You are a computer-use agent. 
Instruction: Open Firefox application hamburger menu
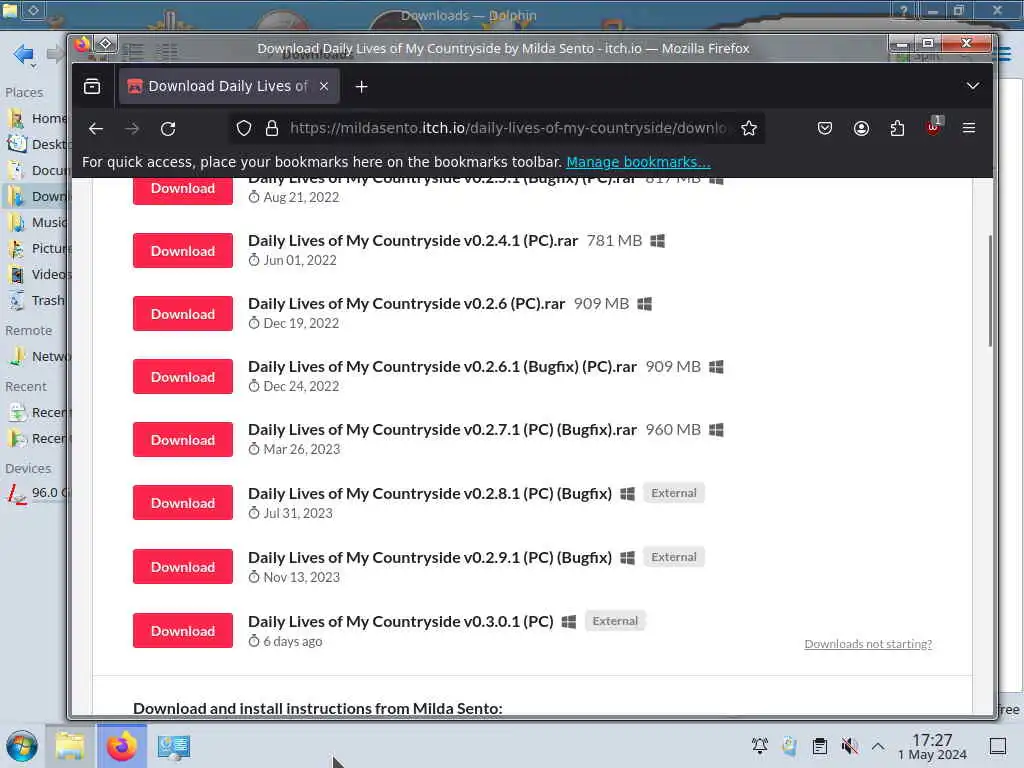coord(969,129)
